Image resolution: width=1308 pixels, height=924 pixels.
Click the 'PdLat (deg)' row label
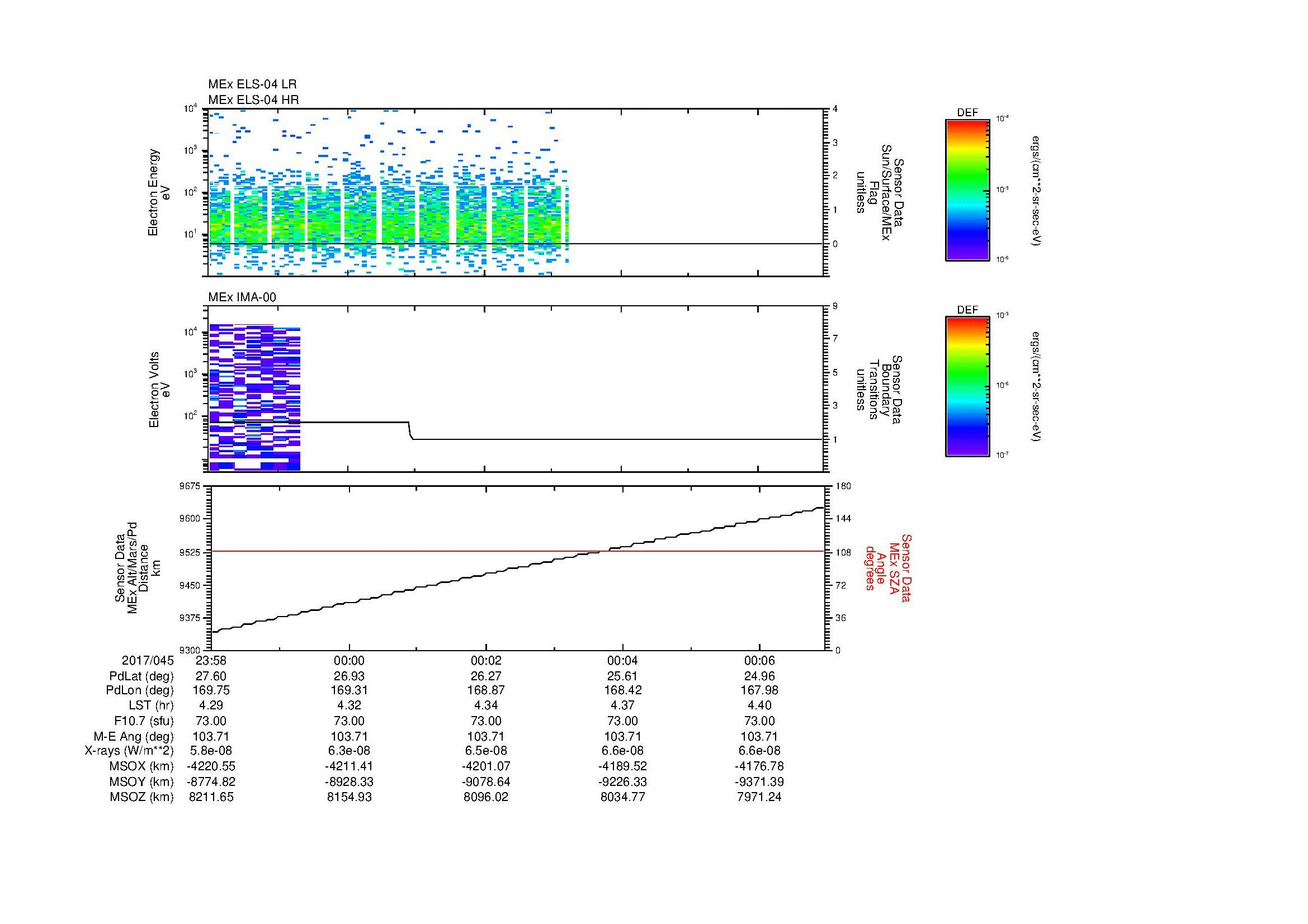tap(141, 676)
